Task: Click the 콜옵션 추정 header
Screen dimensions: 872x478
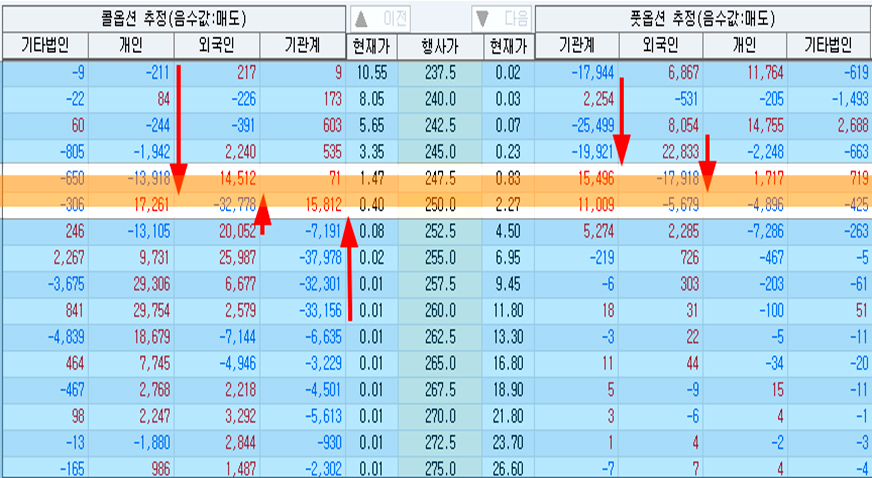Action: click(x=173, y=17)
